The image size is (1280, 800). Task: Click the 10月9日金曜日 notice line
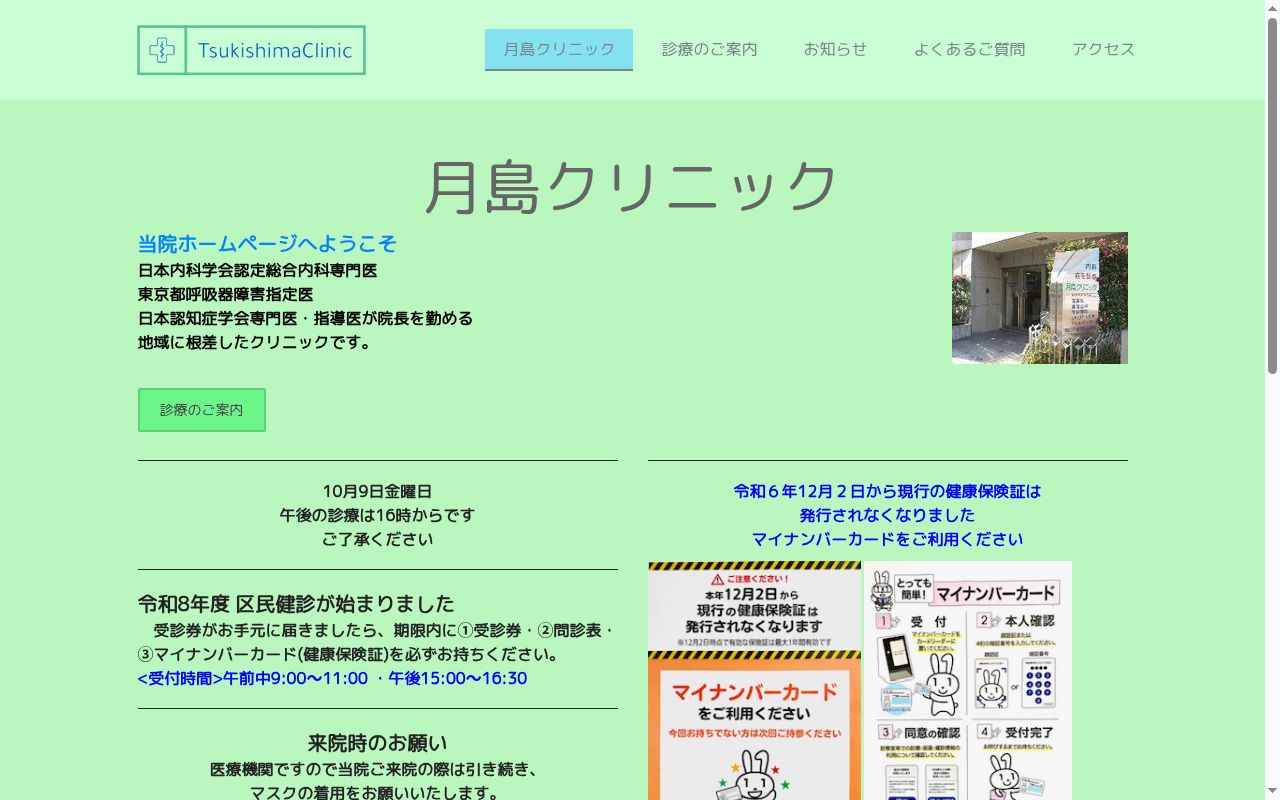point(377,491)
